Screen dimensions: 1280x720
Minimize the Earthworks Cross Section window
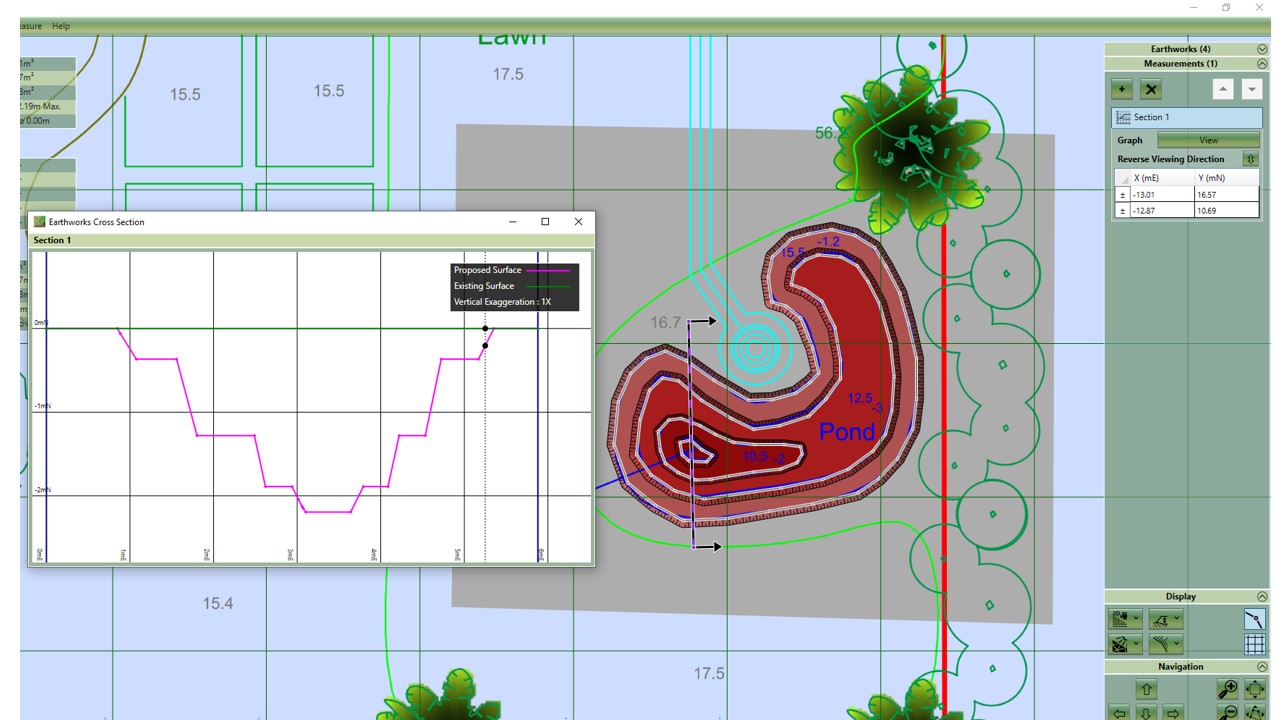(x=512, y=222)
